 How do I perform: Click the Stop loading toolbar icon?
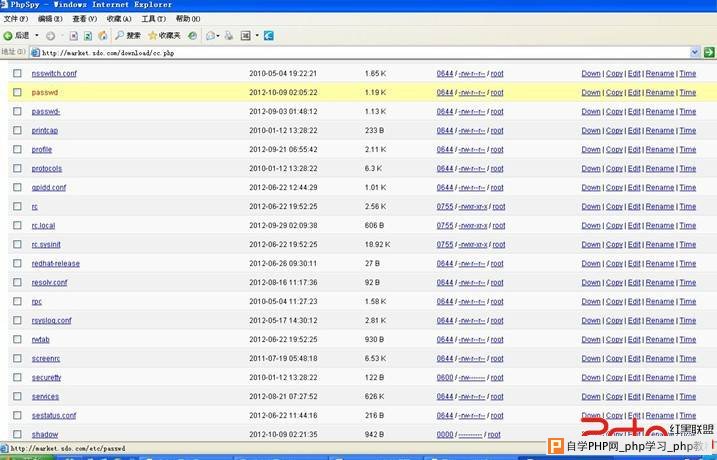click(74, 36)
